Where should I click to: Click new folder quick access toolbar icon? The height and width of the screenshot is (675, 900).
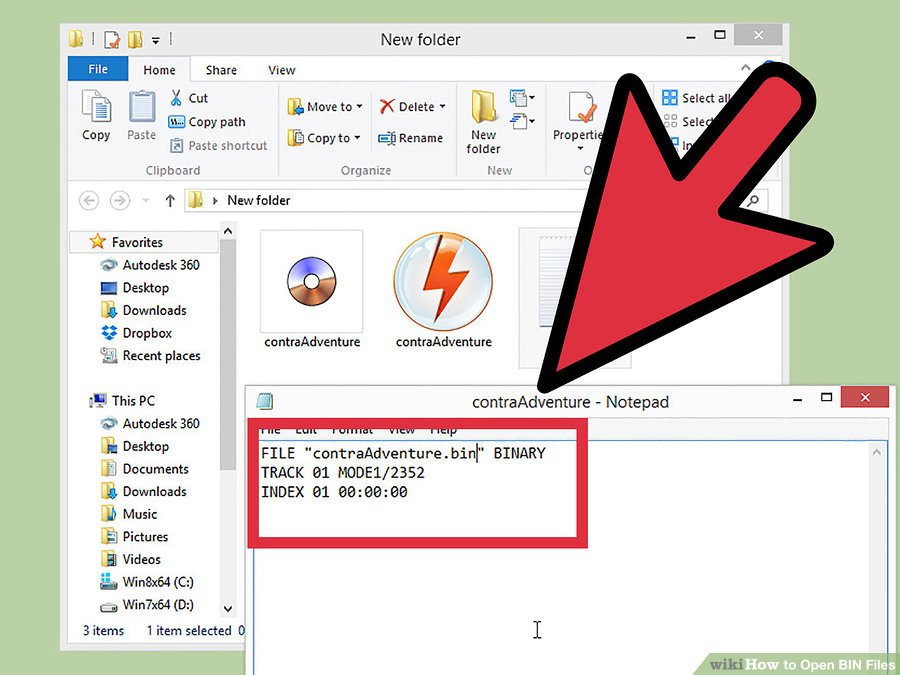(135, 40)
